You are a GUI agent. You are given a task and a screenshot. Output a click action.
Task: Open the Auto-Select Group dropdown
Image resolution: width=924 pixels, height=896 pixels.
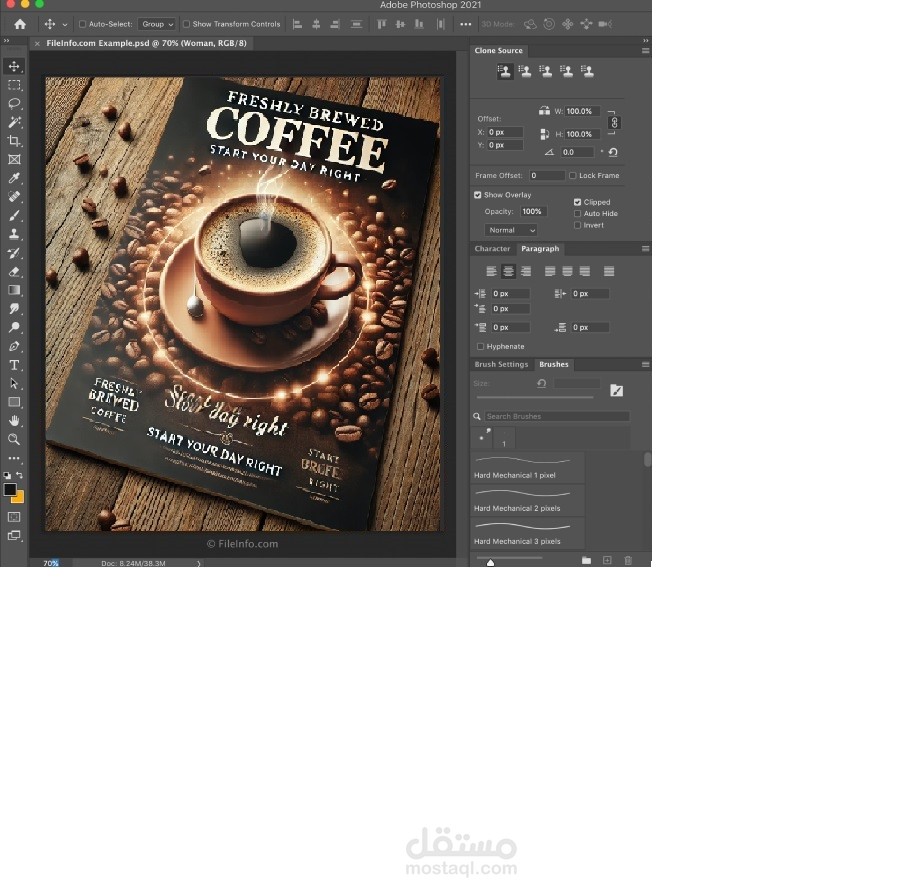coord(156,24)
